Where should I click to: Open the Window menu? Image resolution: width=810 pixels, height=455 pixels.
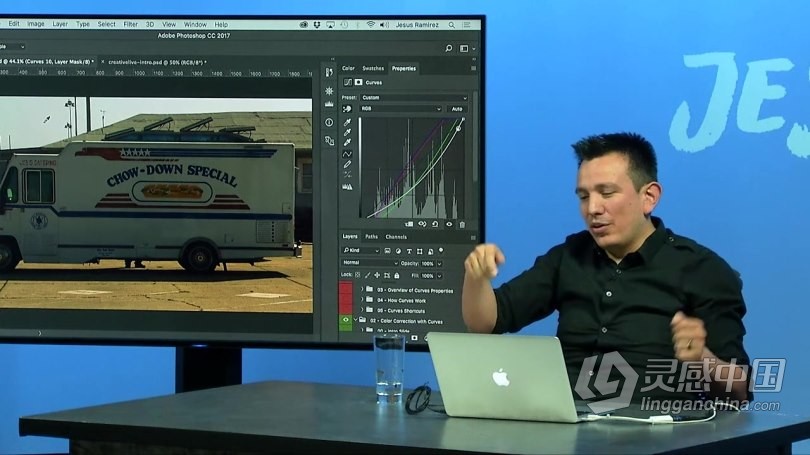coord(195,24)
